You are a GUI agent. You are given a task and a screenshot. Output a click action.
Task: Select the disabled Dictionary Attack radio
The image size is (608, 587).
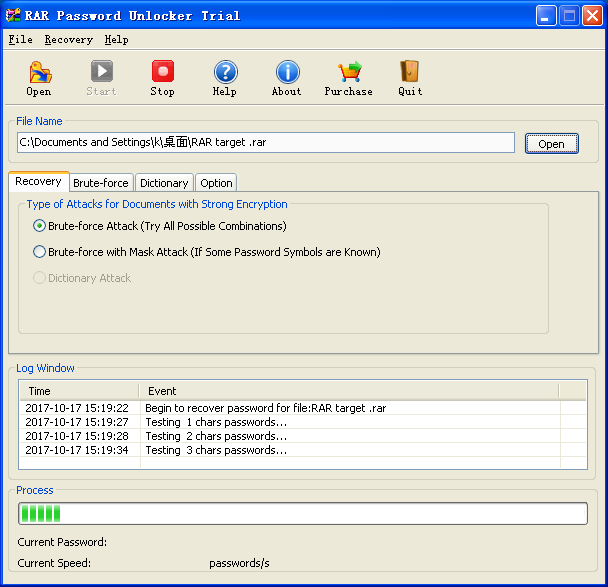click(x=39, y=278)
